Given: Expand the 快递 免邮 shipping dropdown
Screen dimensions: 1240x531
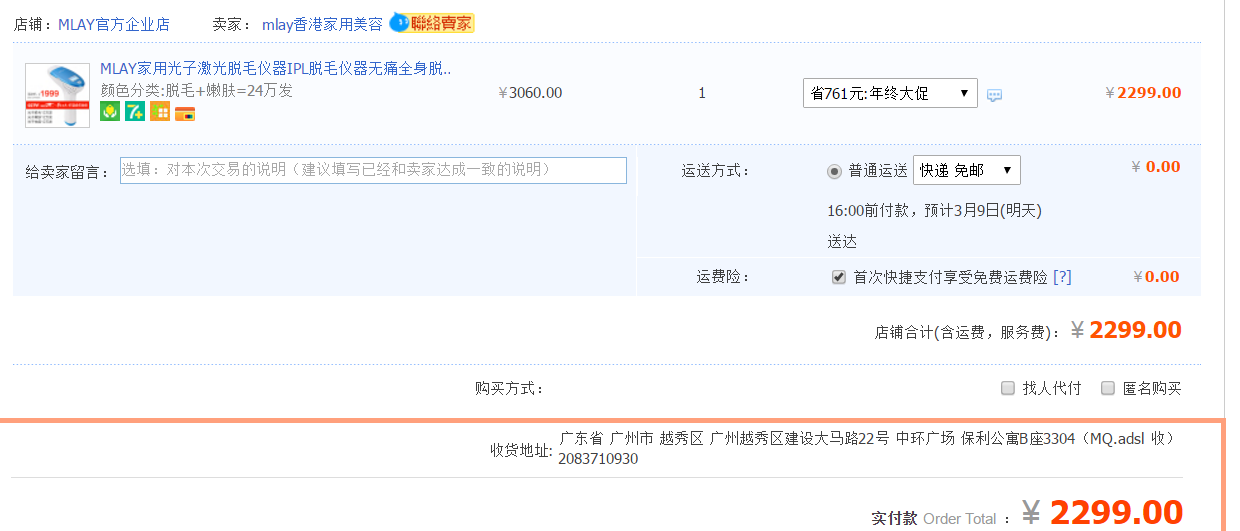Looking at the screenshot, I should [966, 170].
